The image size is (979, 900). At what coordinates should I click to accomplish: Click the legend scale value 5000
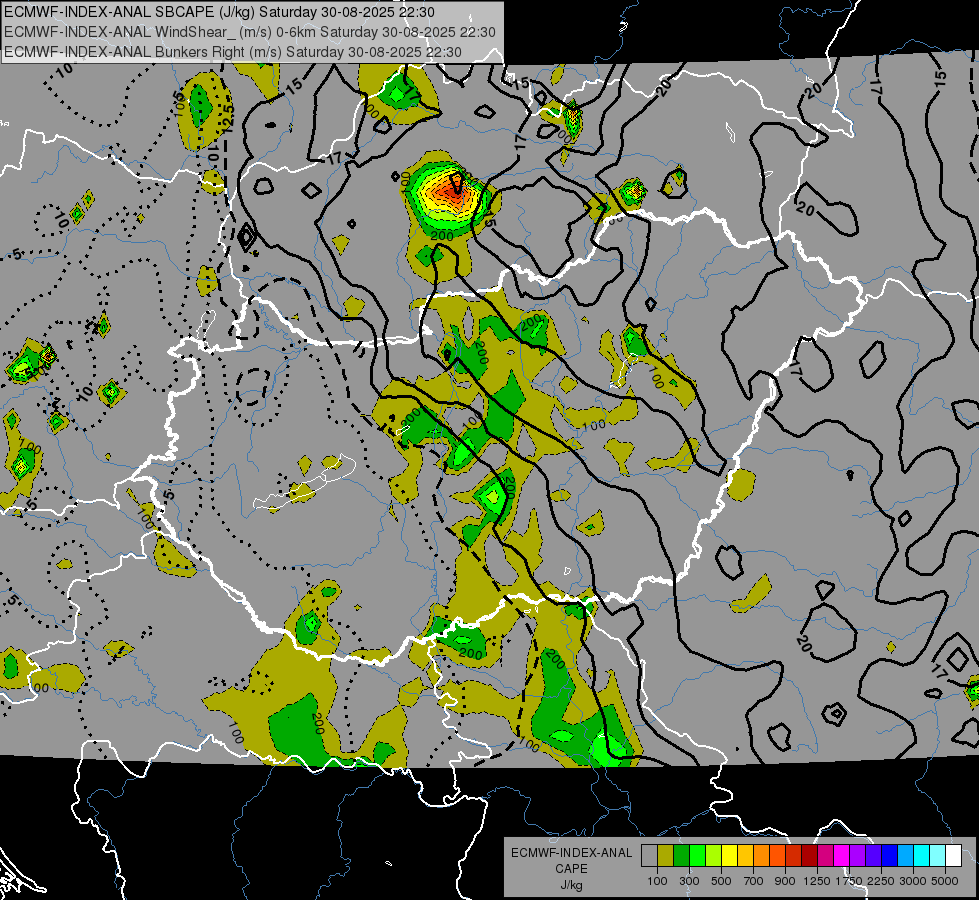coord(945,881)
